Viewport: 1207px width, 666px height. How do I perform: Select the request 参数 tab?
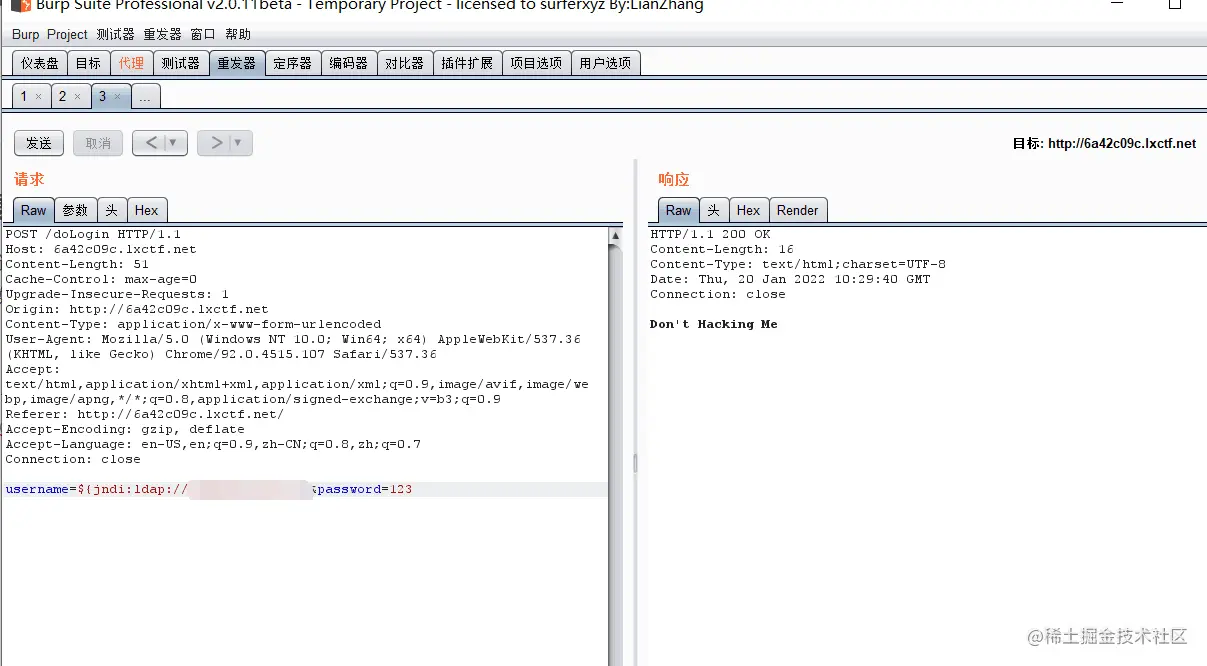click(x=76, y=210)
